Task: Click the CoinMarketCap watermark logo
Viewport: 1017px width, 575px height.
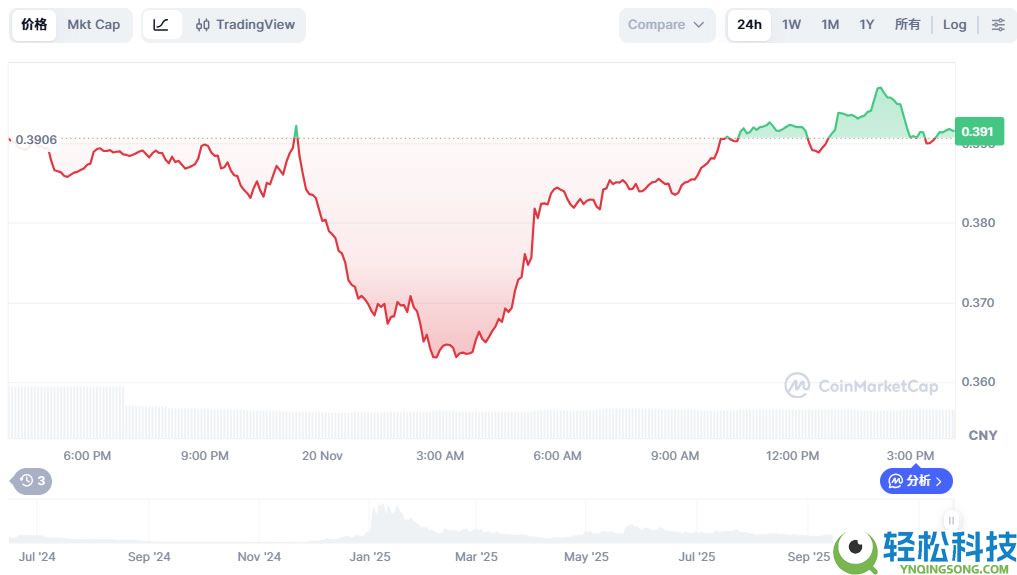Action: tap(861, 386)
